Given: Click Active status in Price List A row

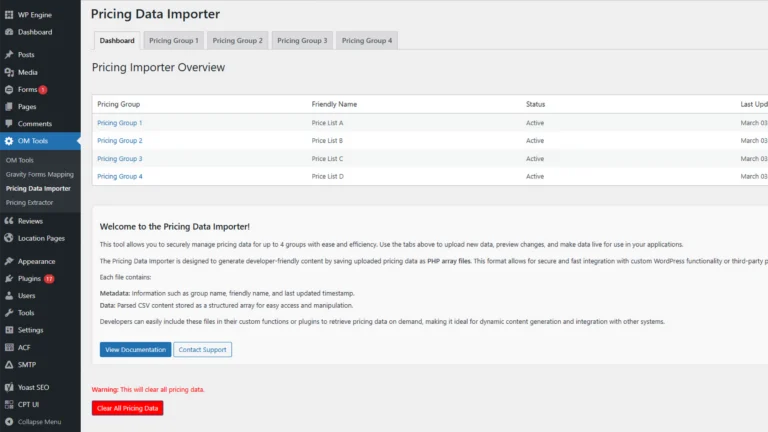Looking at the screenshot, I should [535, 123].
